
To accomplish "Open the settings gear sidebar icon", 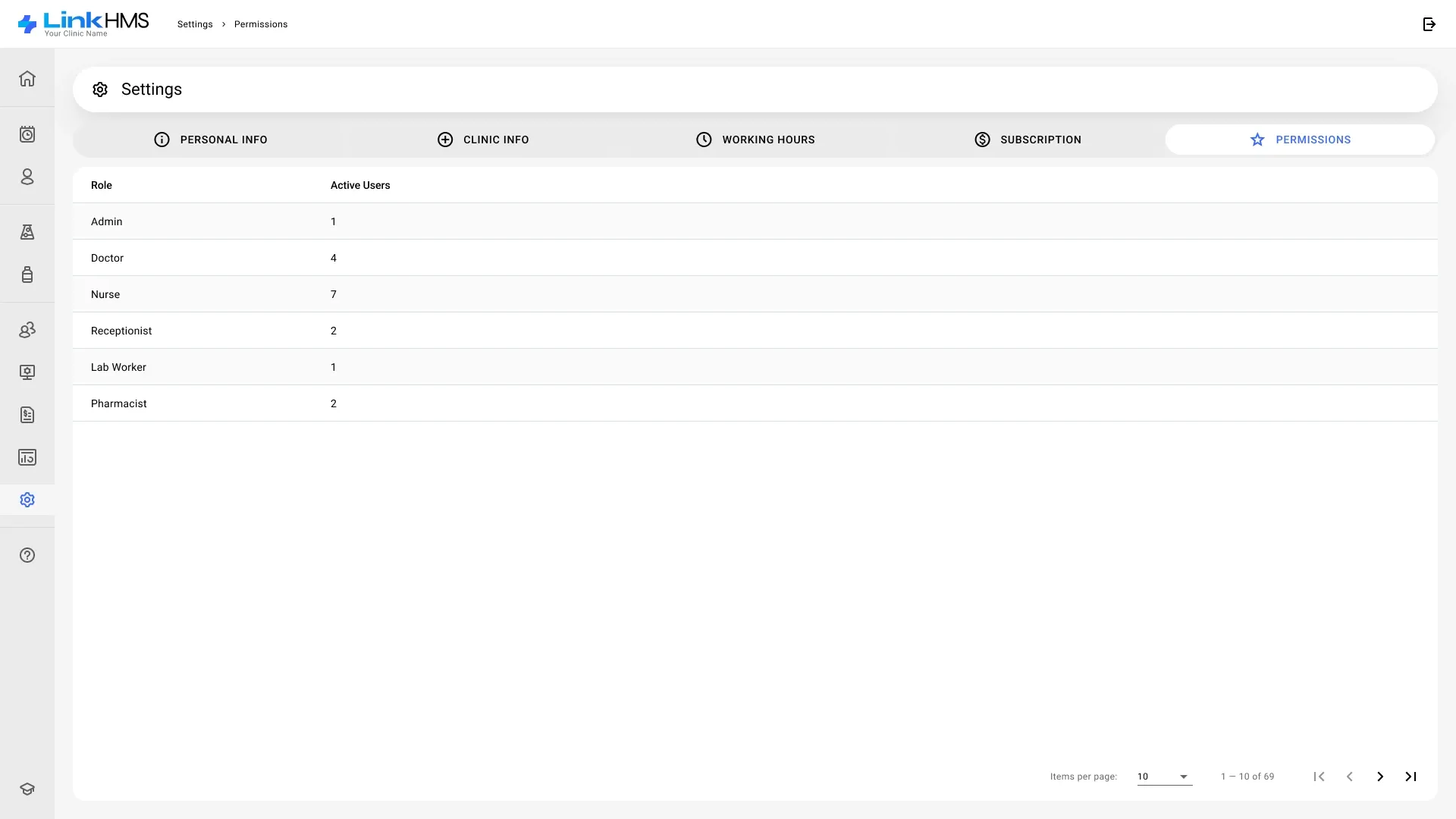I will coord(27,500).
